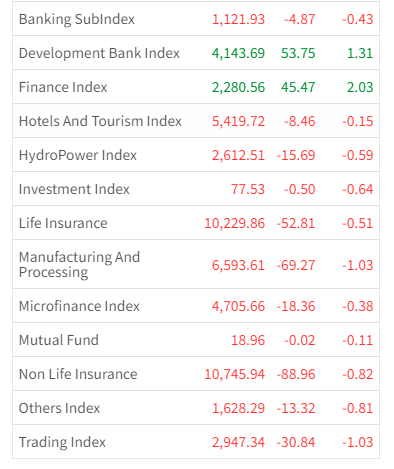The width and height of the screenshot is (394, 469).
Task: Open the Finance Index row
Action: 196,87
